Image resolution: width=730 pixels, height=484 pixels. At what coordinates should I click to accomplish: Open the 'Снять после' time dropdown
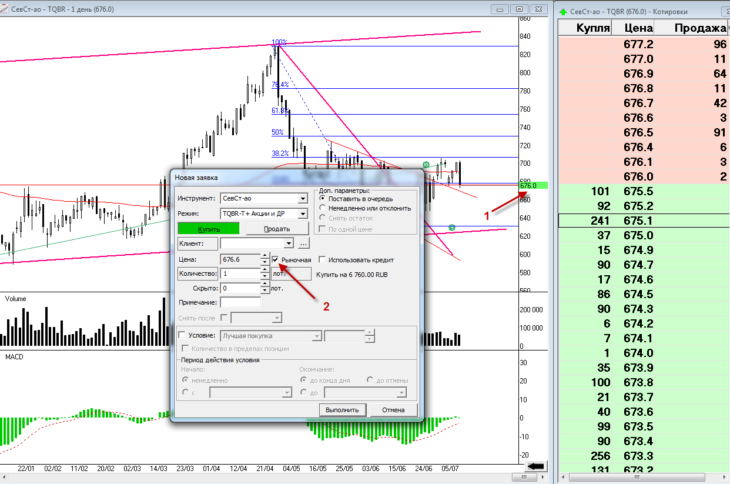[277, 318]
